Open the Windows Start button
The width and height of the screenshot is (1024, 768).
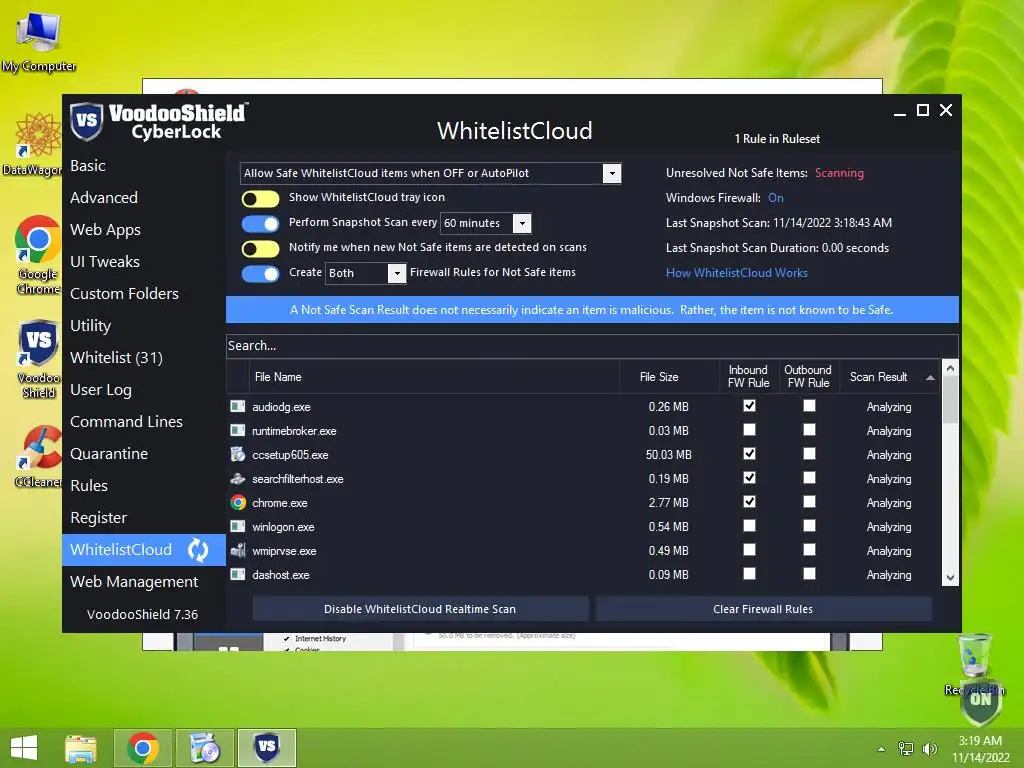[x=24, y=748]
